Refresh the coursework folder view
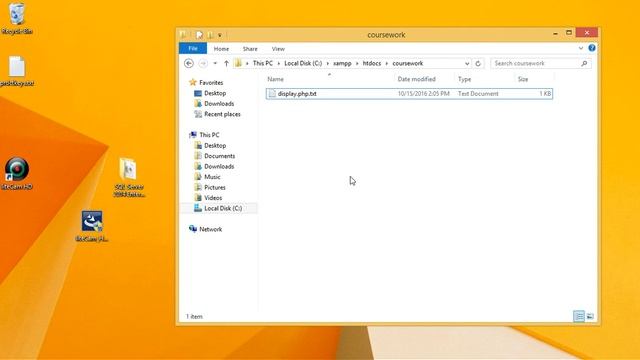Image resolution: width=640 pixels, height=360 pixels. click(478, 63)
